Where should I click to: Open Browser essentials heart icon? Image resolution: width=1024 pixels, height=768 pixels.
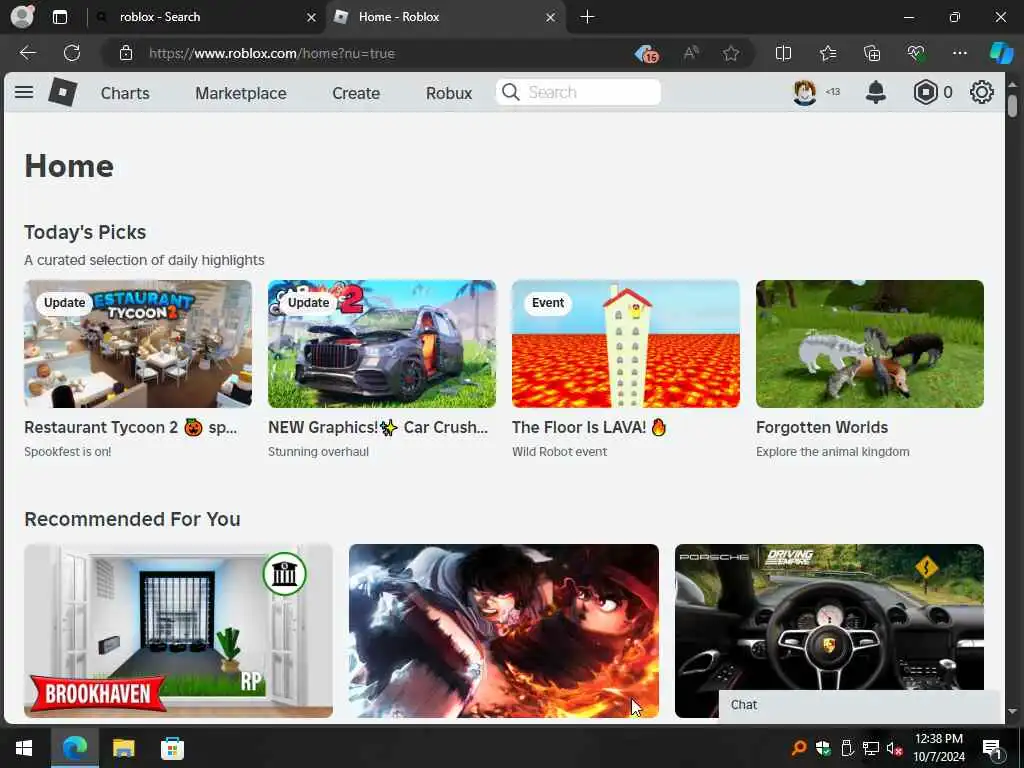pos(916,54)
